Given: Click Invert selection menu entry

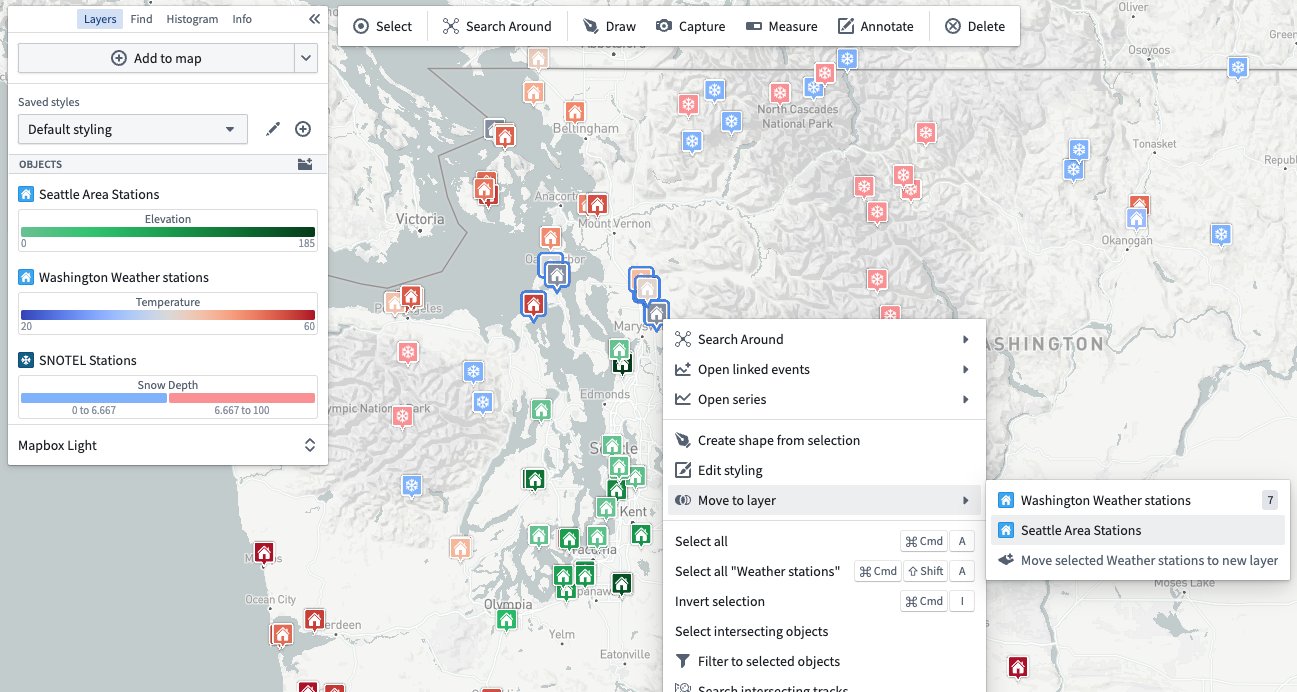Looking at the screenshot, I should [x=824, y=601].
